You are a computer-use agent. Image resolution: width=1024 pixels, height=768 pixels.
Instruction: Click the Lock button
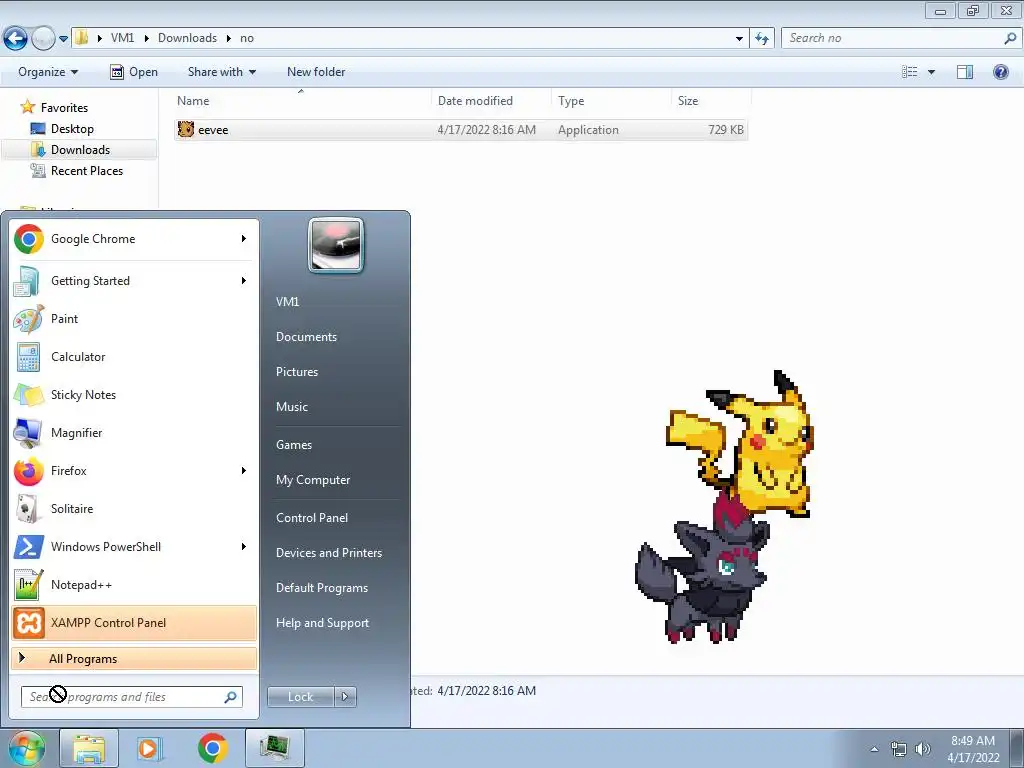click(x=301, y=697)
